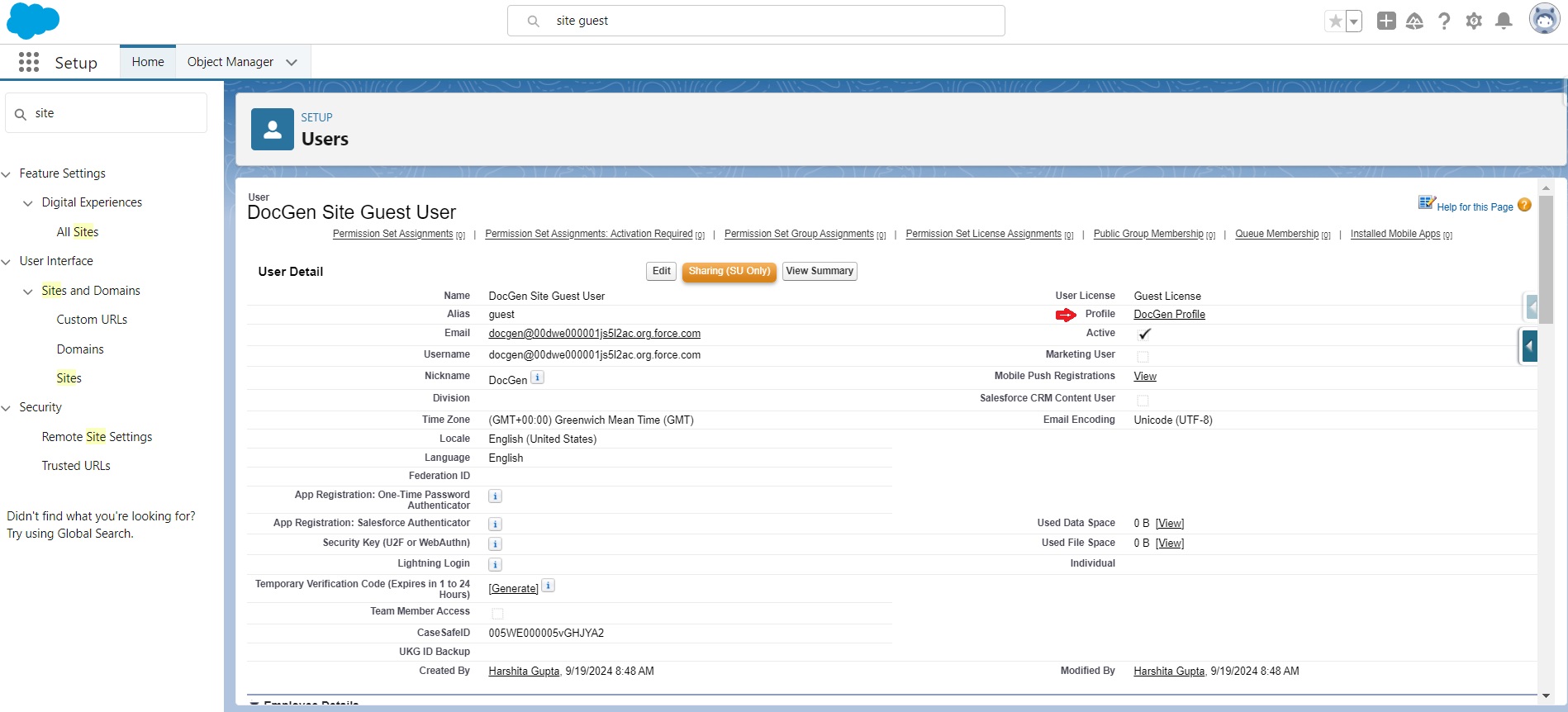Switch to the Object Manager tab
Viewport: 1568px width, 712px height.
(x=230, y=62)
